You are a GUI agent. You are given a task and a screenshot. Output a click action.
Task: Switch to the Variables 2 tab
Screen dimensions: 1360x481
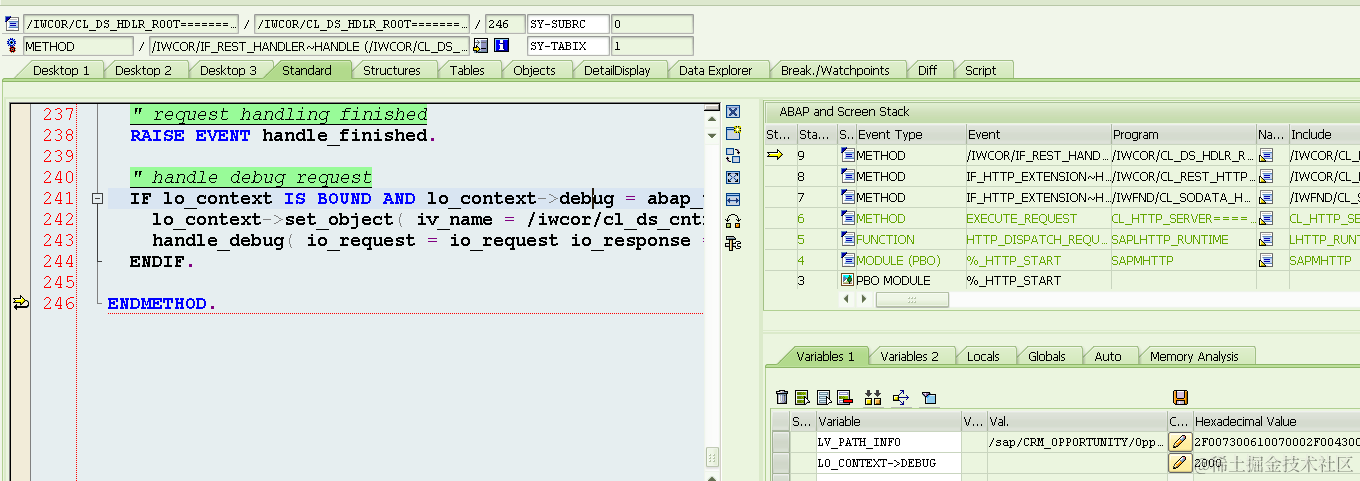(909, 356)
